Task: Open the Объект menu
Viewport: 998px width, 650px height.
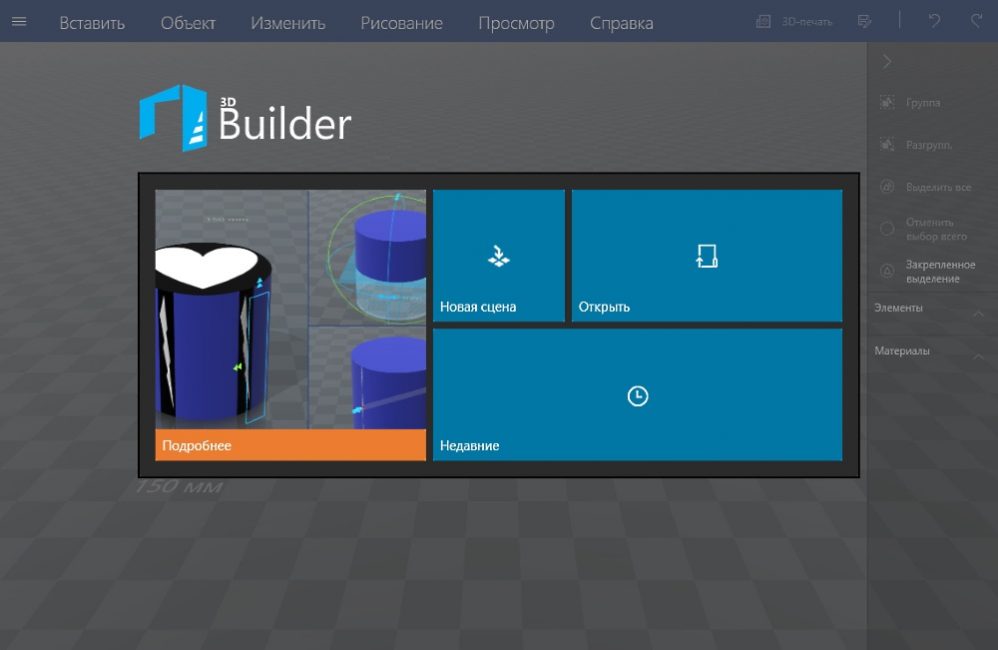Action: (188, 23)
